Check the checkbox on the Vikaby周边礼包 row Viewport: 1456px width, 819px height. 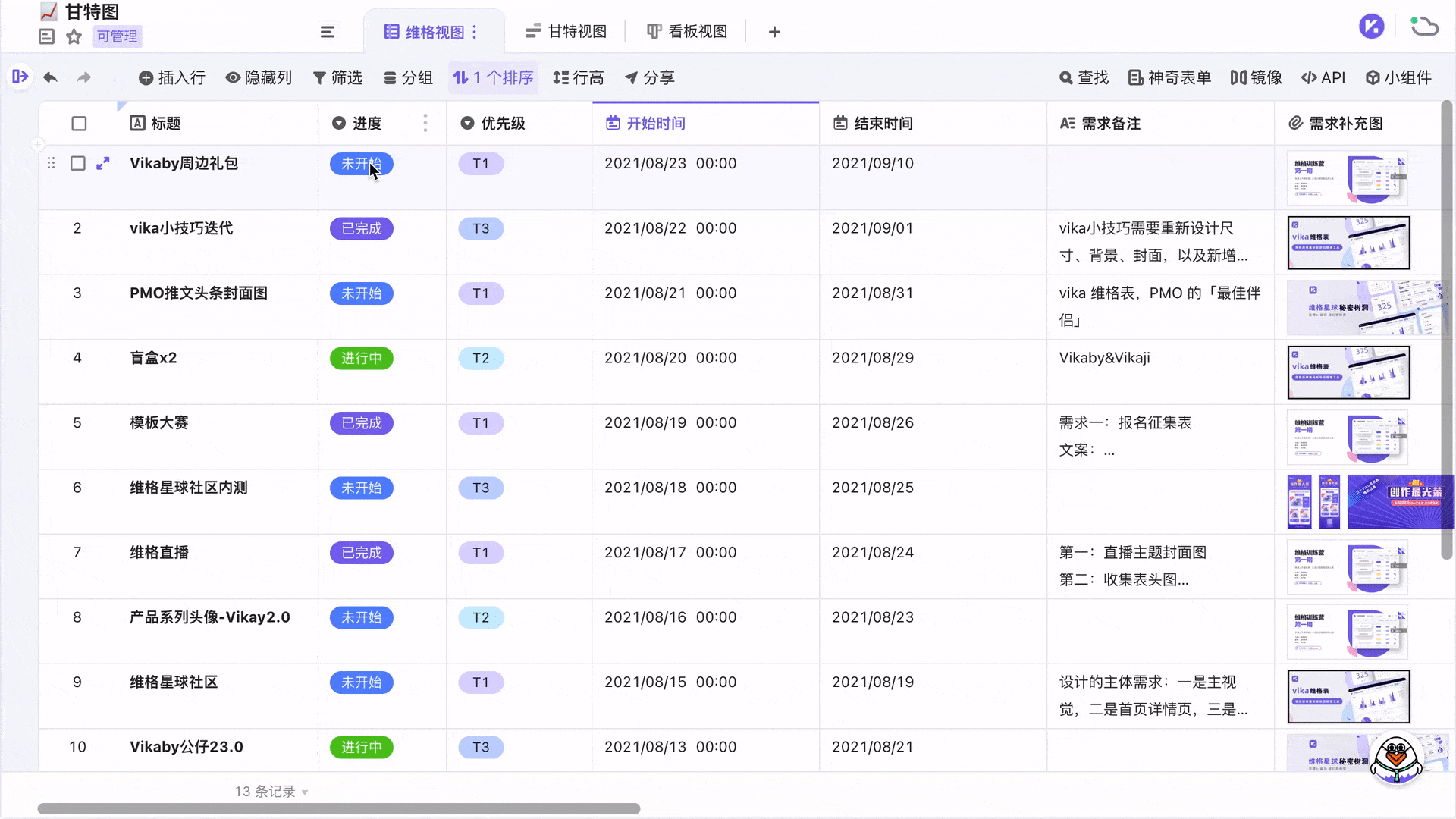tap(78, 163)
